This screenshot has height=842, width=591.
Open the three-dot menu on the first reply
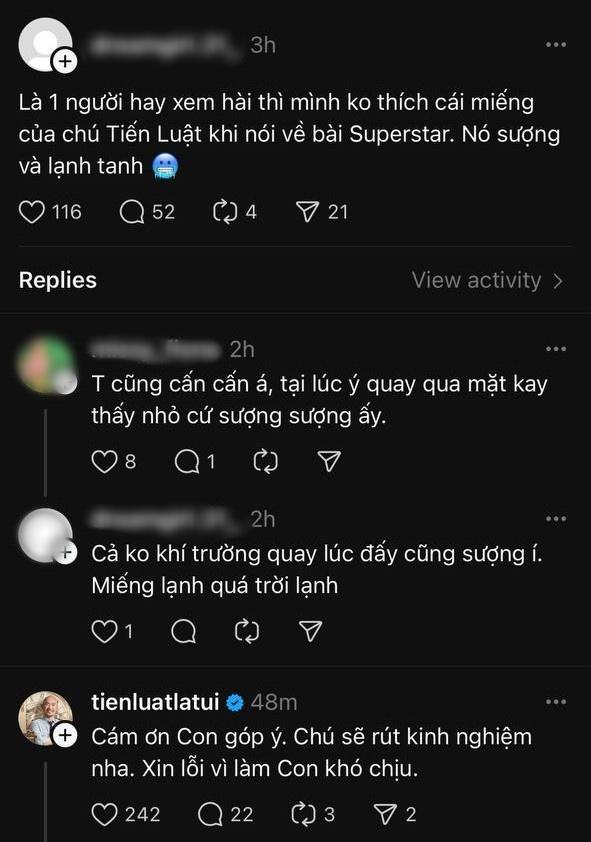(556, 348)
